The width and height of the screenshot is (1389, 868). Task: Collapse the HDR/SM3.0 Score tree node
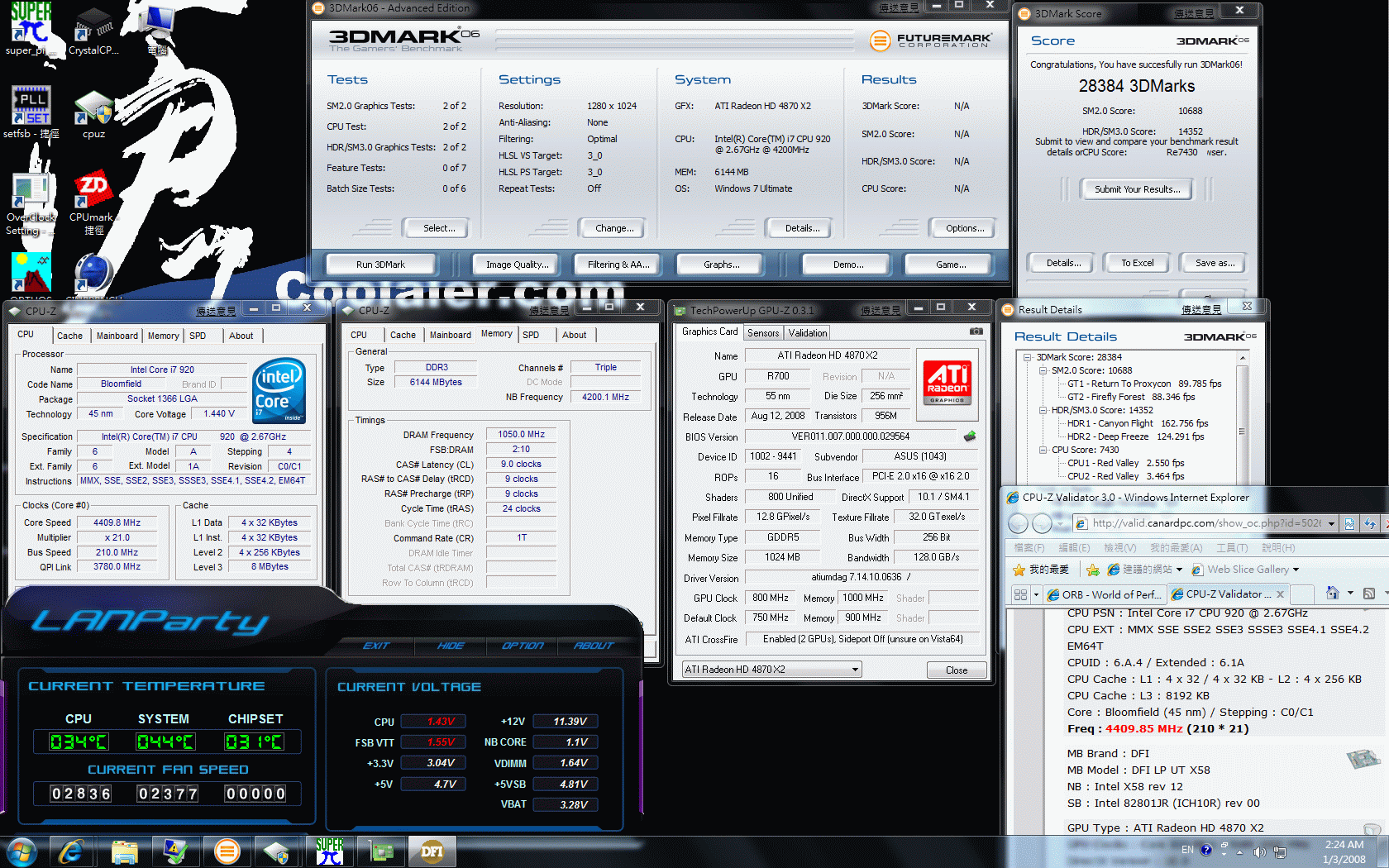click(x=1043, y=410)
